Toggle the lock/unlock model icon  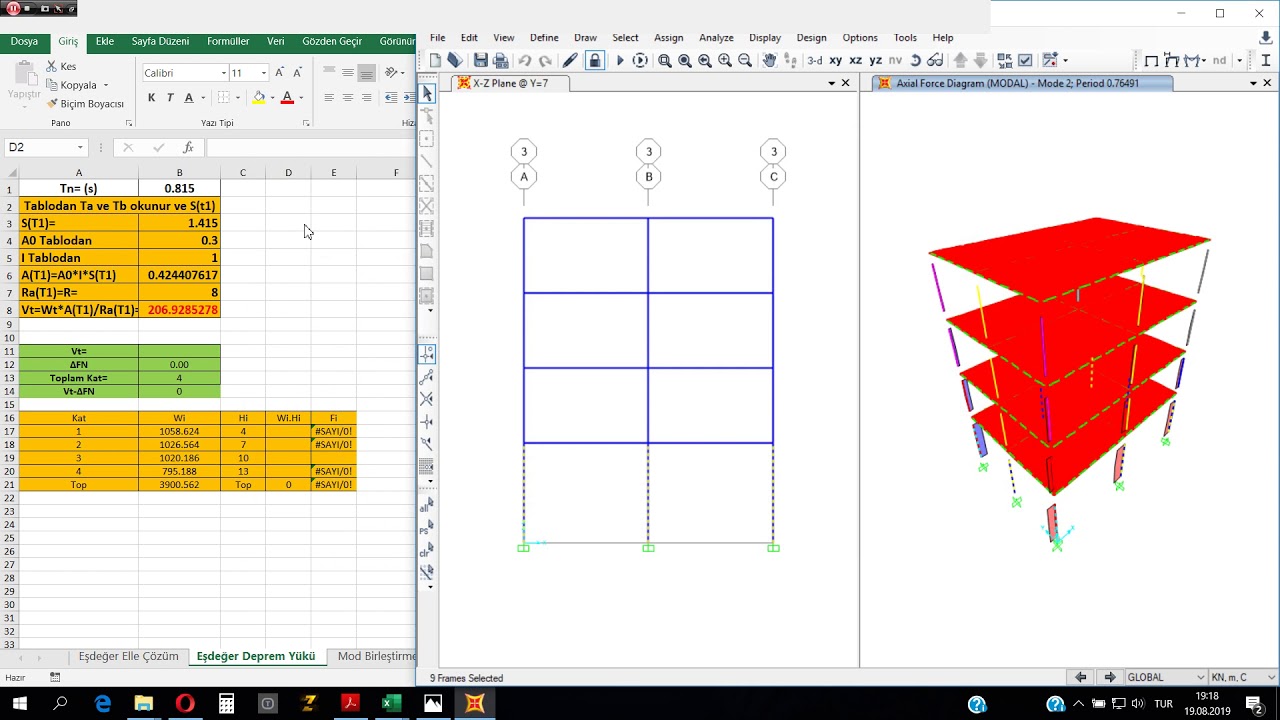[x=595, y=61]
